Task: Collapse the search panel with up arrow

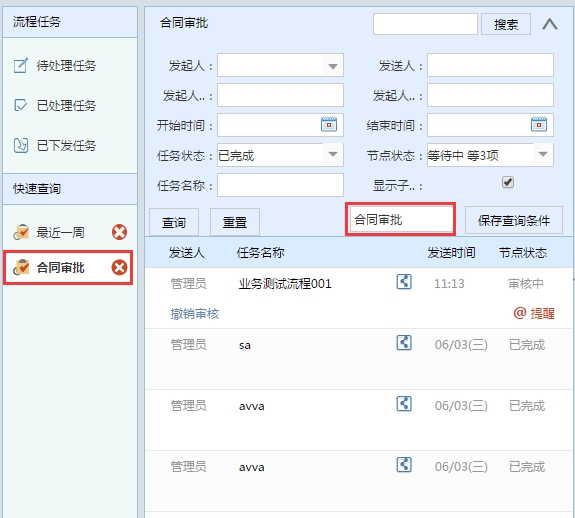Action: [550, 24]
